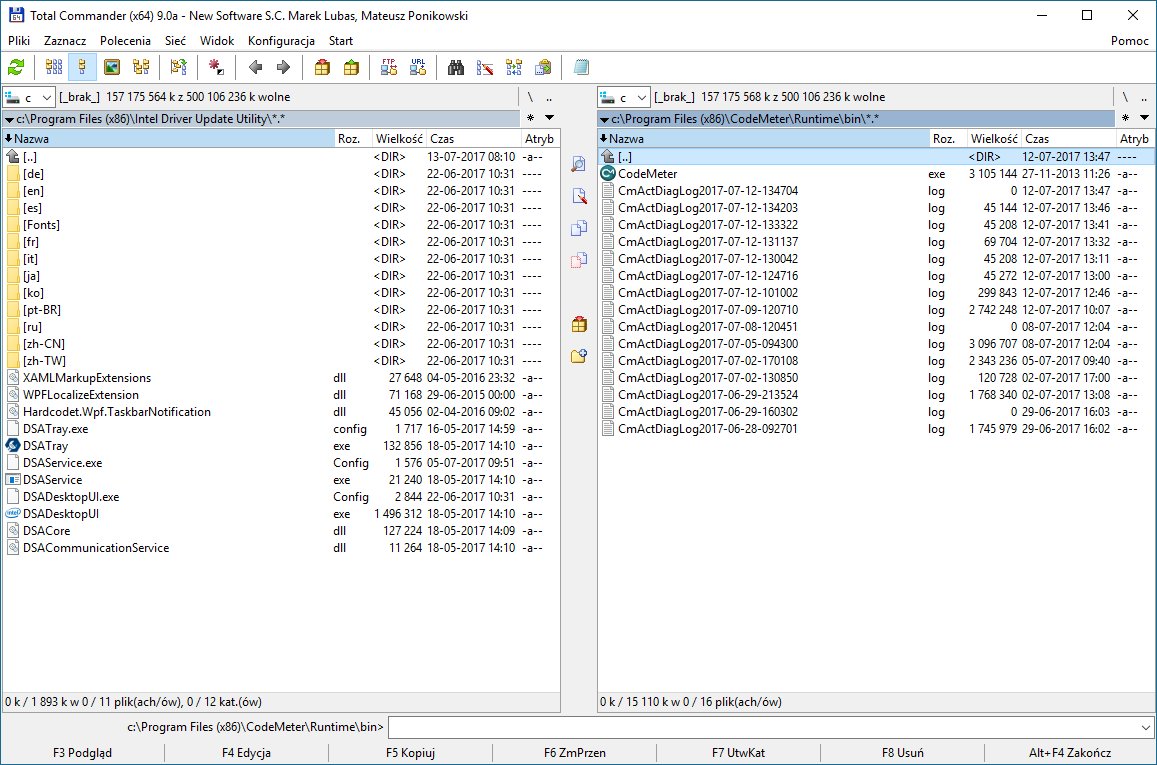The image size is (1157, 765).
Task: Open the Konfiguracja menu
Action: point(281,41)
